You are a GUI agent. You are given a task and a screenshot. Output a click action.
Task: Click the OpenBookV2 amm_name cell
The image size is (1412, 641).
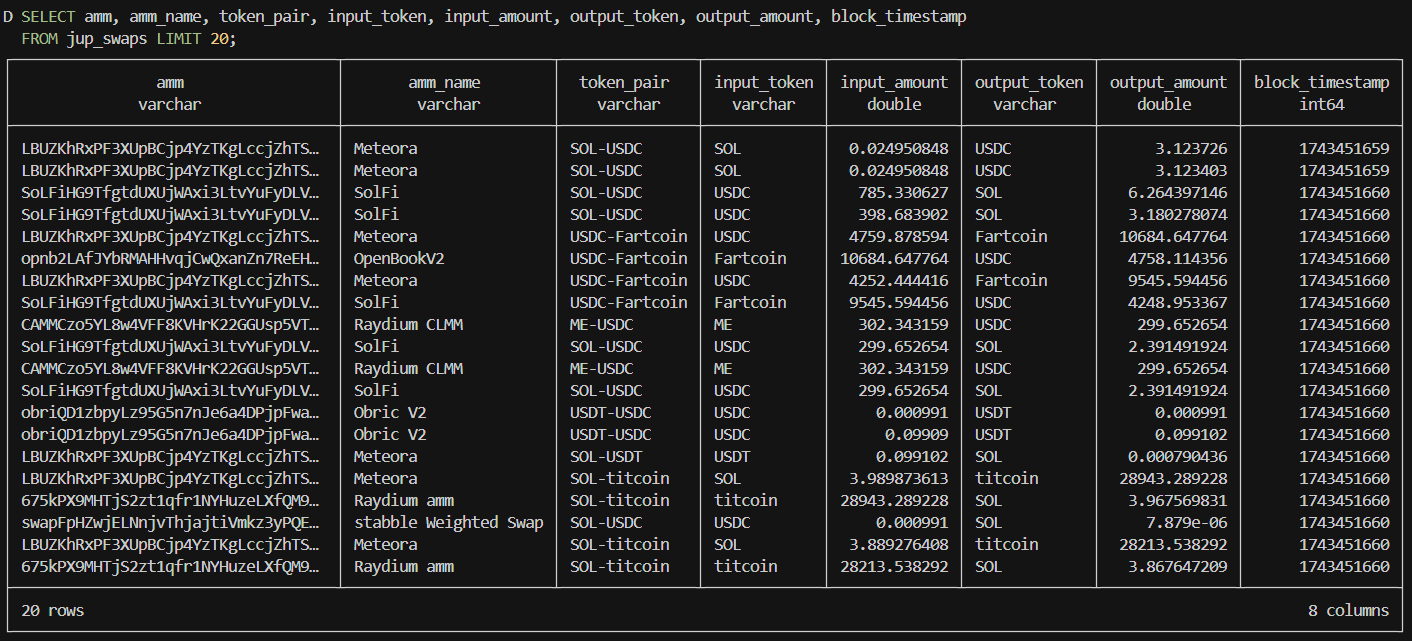pos(399,258)
